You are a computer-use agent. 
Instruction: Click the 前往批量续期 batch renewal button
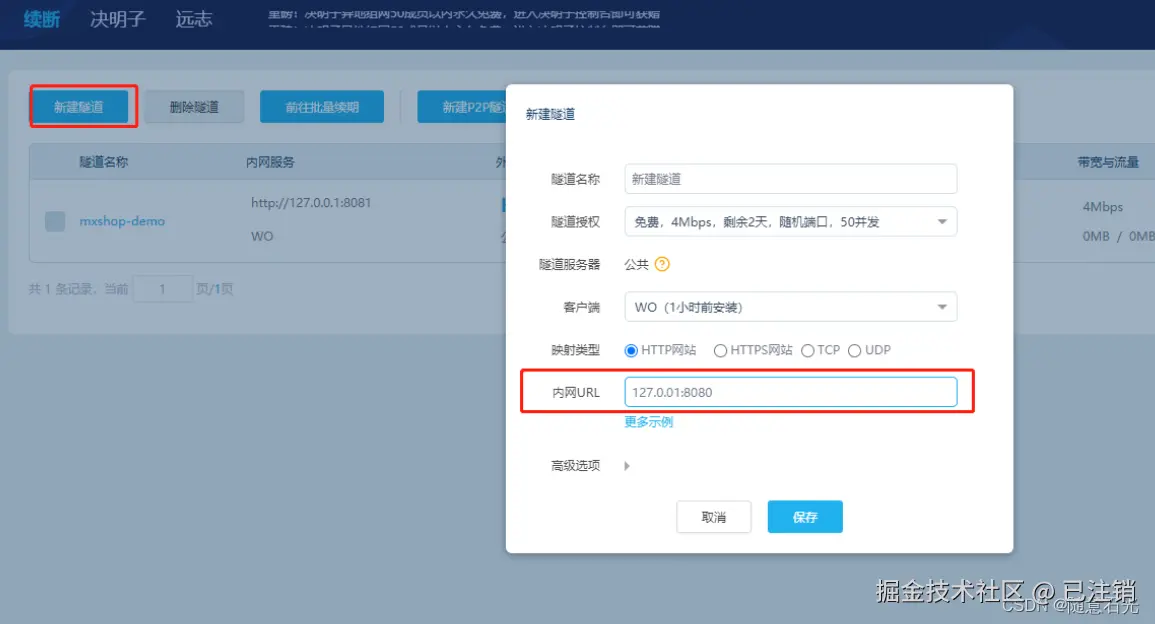[321, 106]
